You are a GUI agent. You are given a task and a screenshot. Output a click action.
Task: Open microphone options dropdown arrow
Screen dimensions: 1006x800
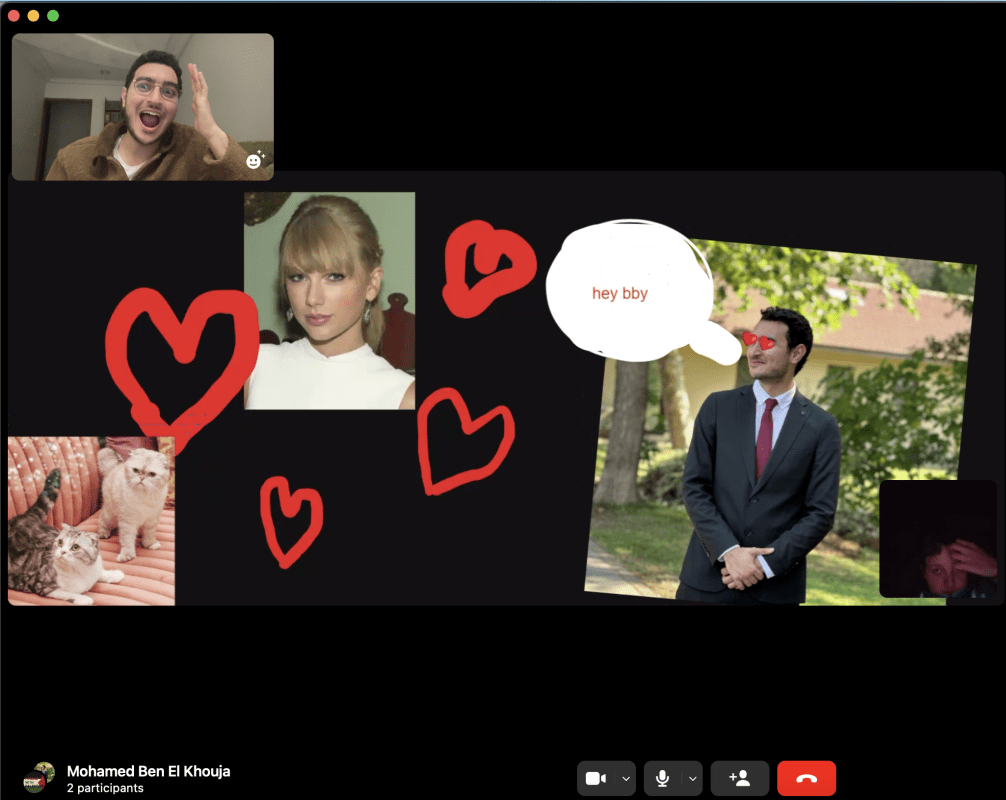click(693, 778)
